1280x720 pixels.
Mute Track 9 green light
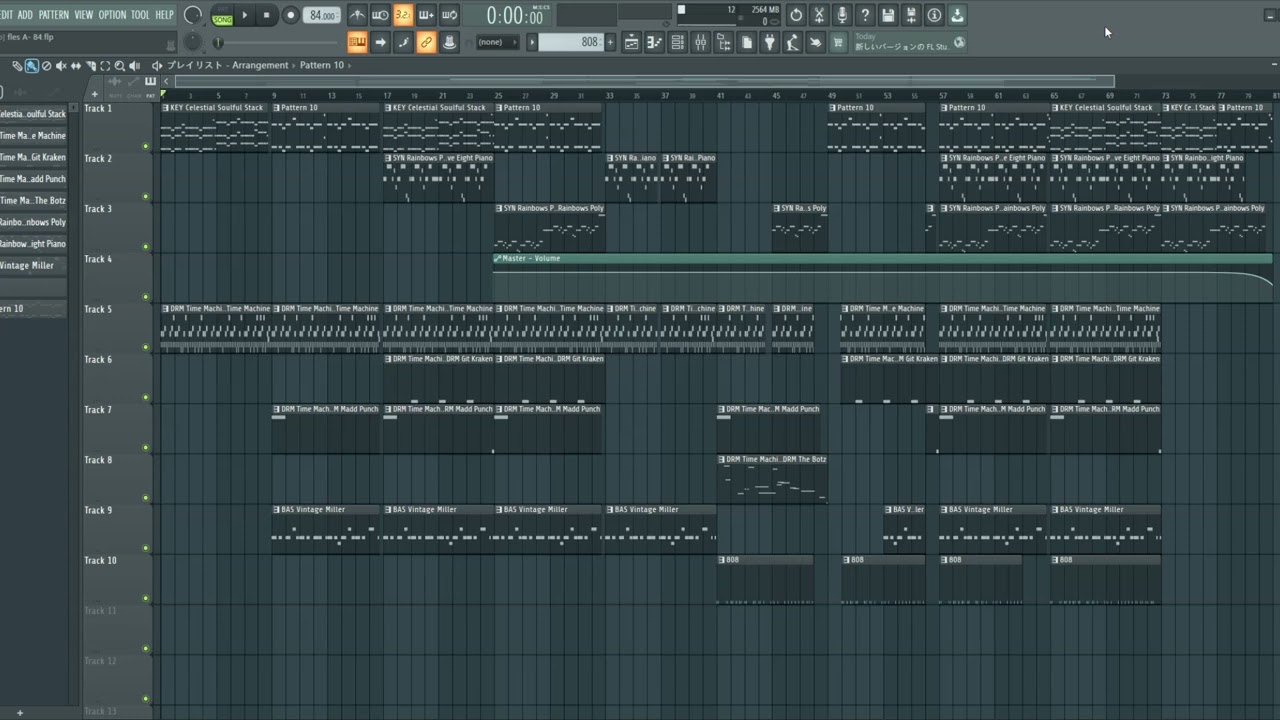click(x=146, y=548)
